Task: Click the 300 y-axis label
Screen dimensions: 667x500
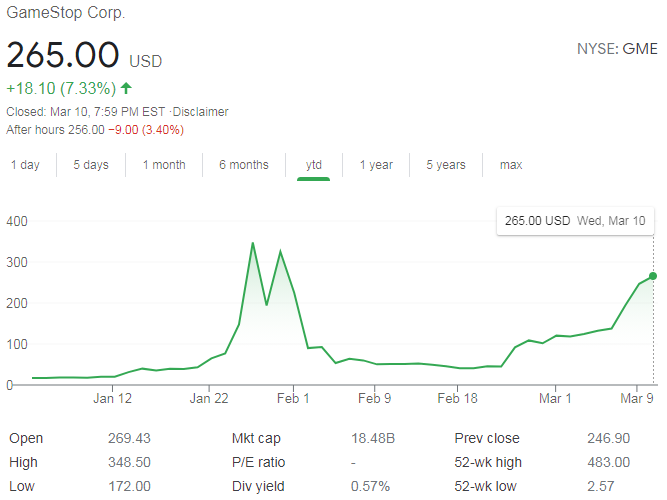Action: 17,262
